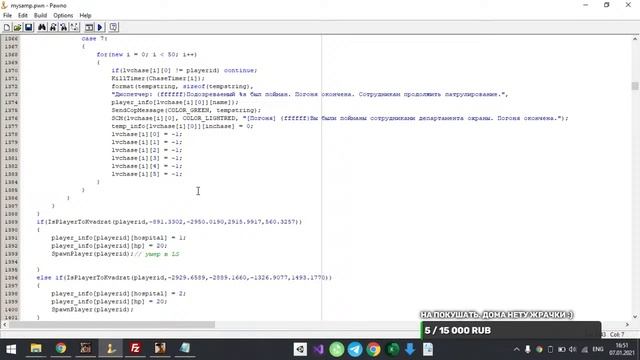This screenshot has height=360, width=640.
Task: Open Excel from the taskbar
Action: (393, 349)
